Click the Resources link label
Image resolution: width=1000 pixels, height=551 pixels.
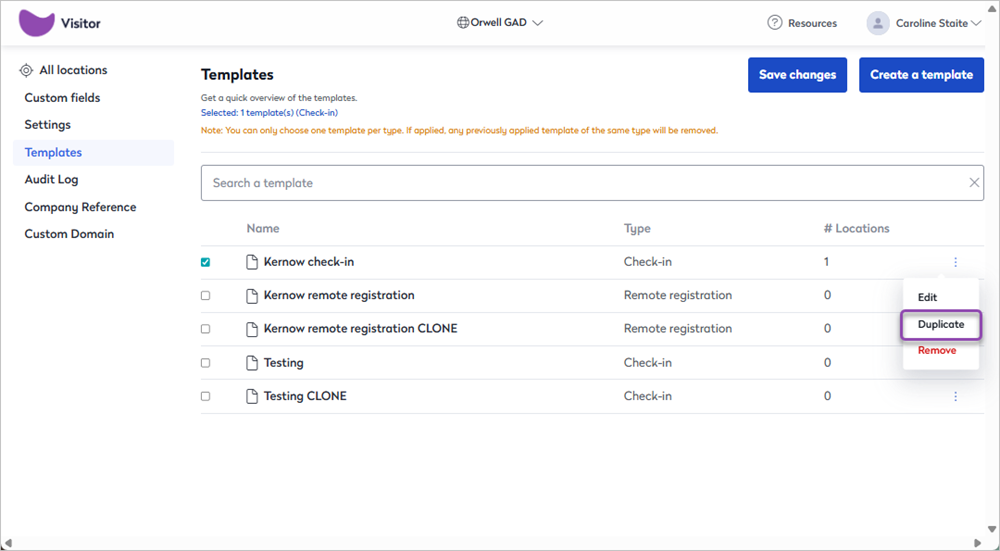[x=812, y=24]
